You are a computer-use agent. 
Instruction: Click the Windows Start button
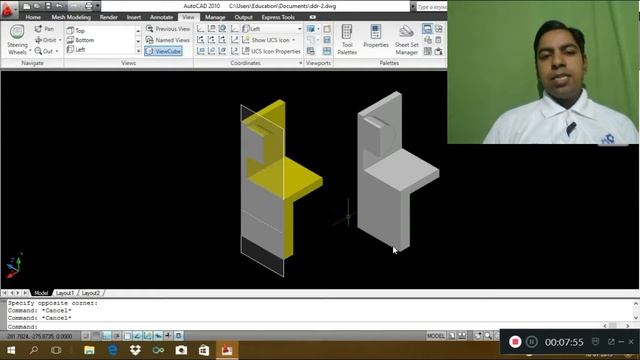tap(11, 350)
